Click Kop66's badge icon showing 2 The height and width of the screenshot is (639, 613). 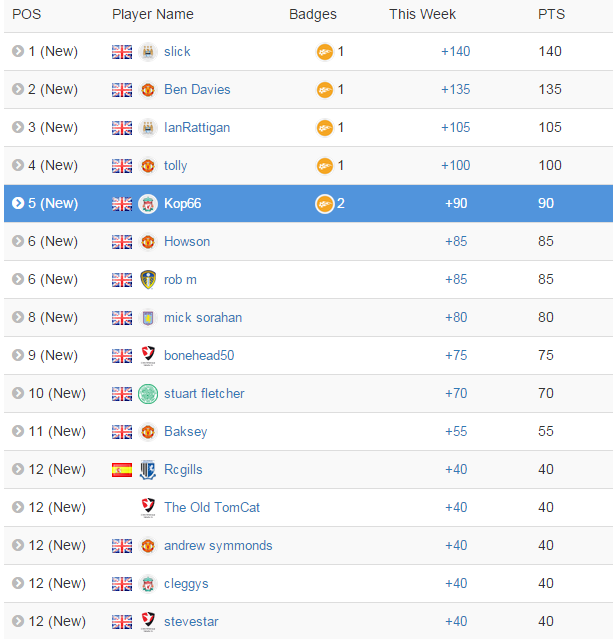[x=325, y=204]
